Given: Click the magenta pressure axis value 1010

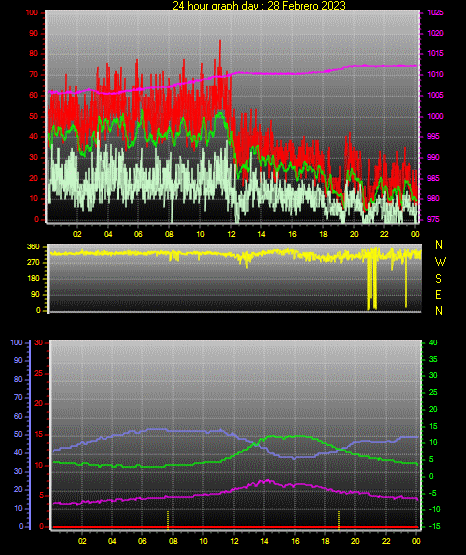Looking at the screenshot, I should [435, 74].
